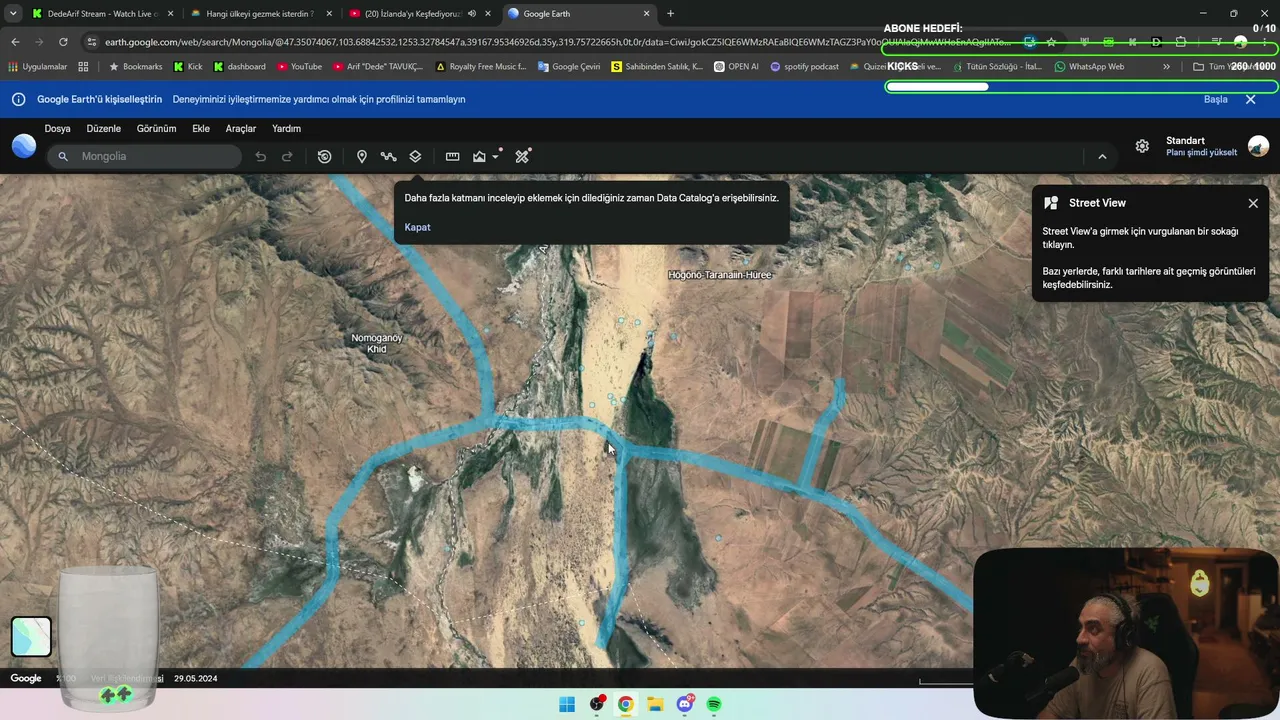Open the Google account profile avatar

(1259, 146)
